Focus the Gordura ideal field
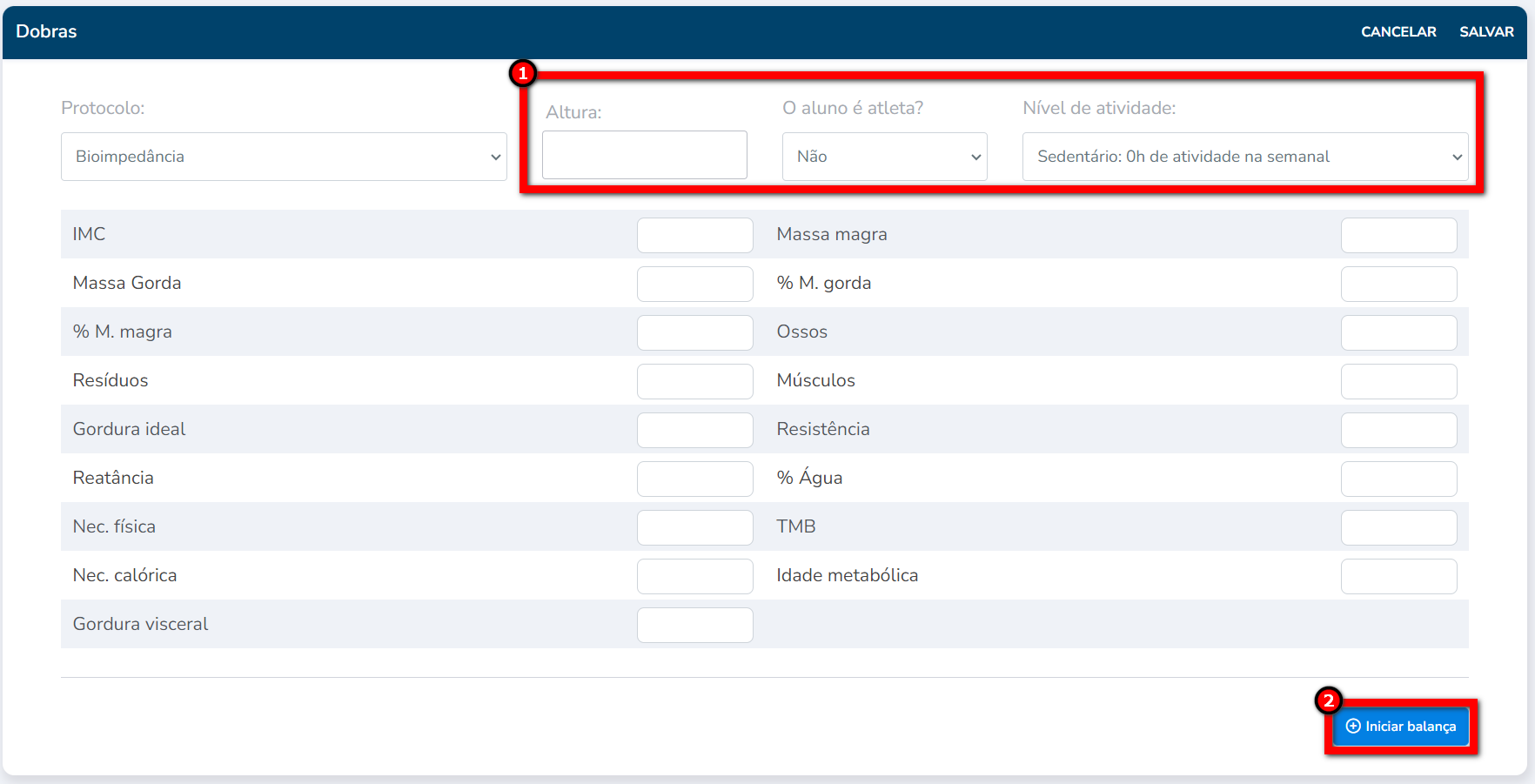 click(694, 430)
